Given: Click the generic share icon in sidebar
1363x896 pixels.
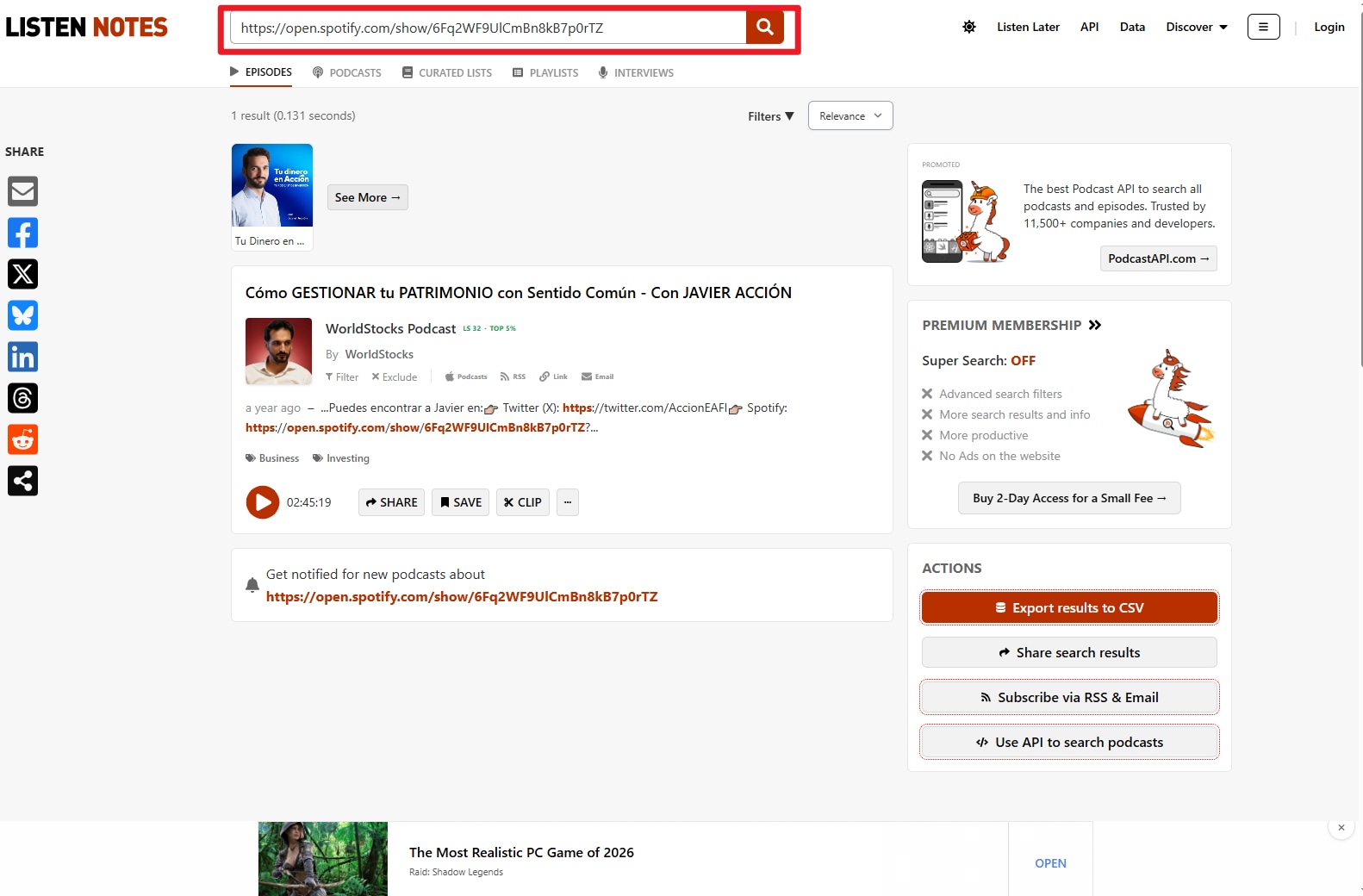Looking at the screenshot, I should click(23, 481).
